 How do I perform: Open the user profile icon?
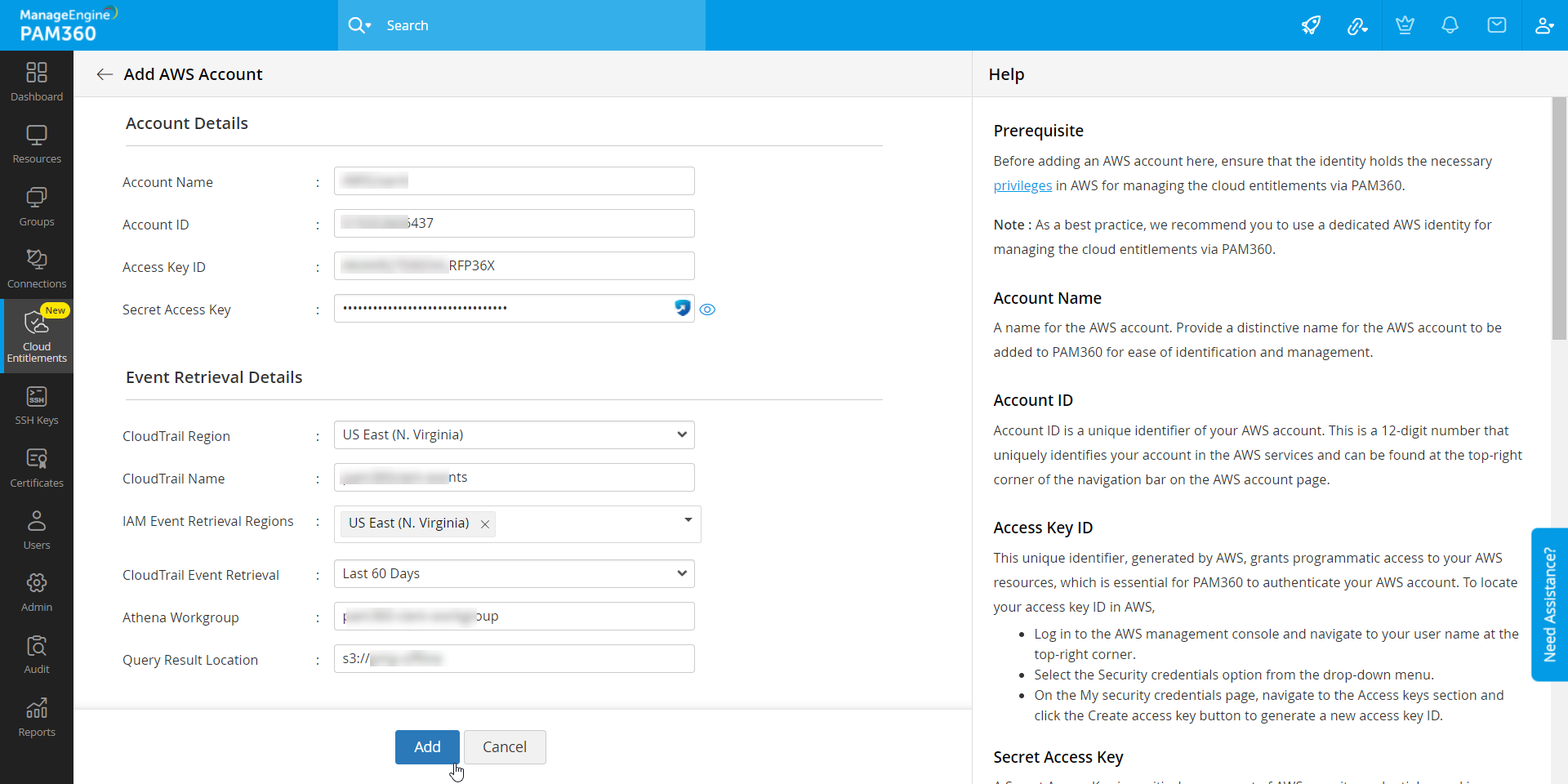click(1543, 25)
